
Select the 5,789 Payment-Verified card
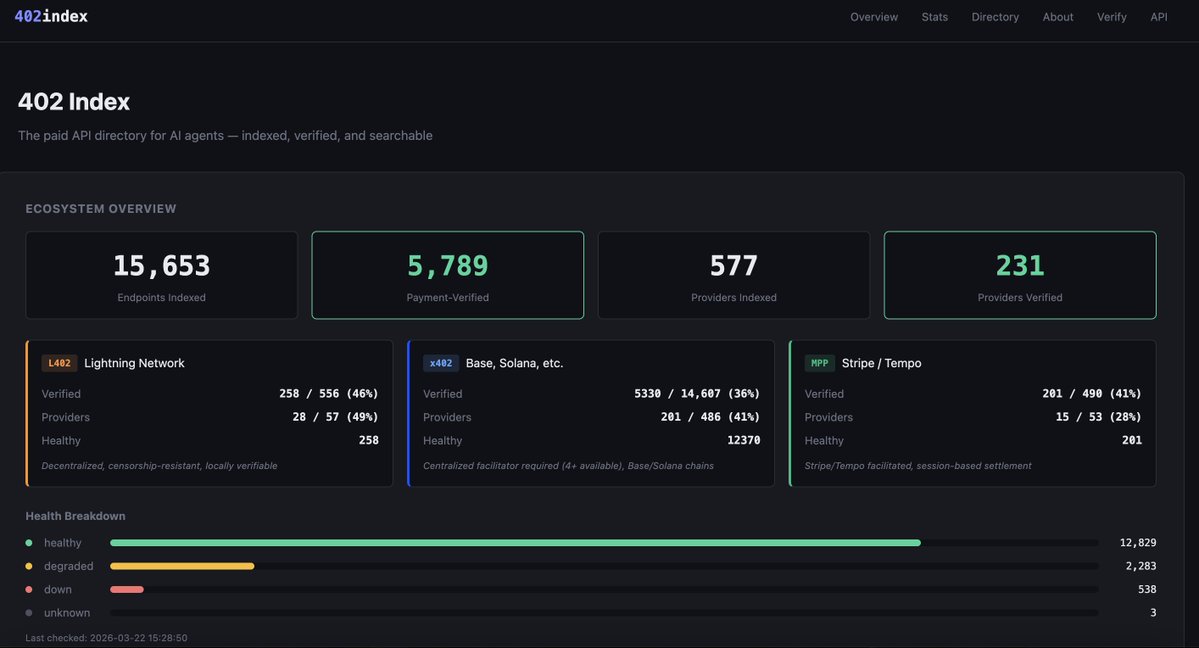(447, 275)
